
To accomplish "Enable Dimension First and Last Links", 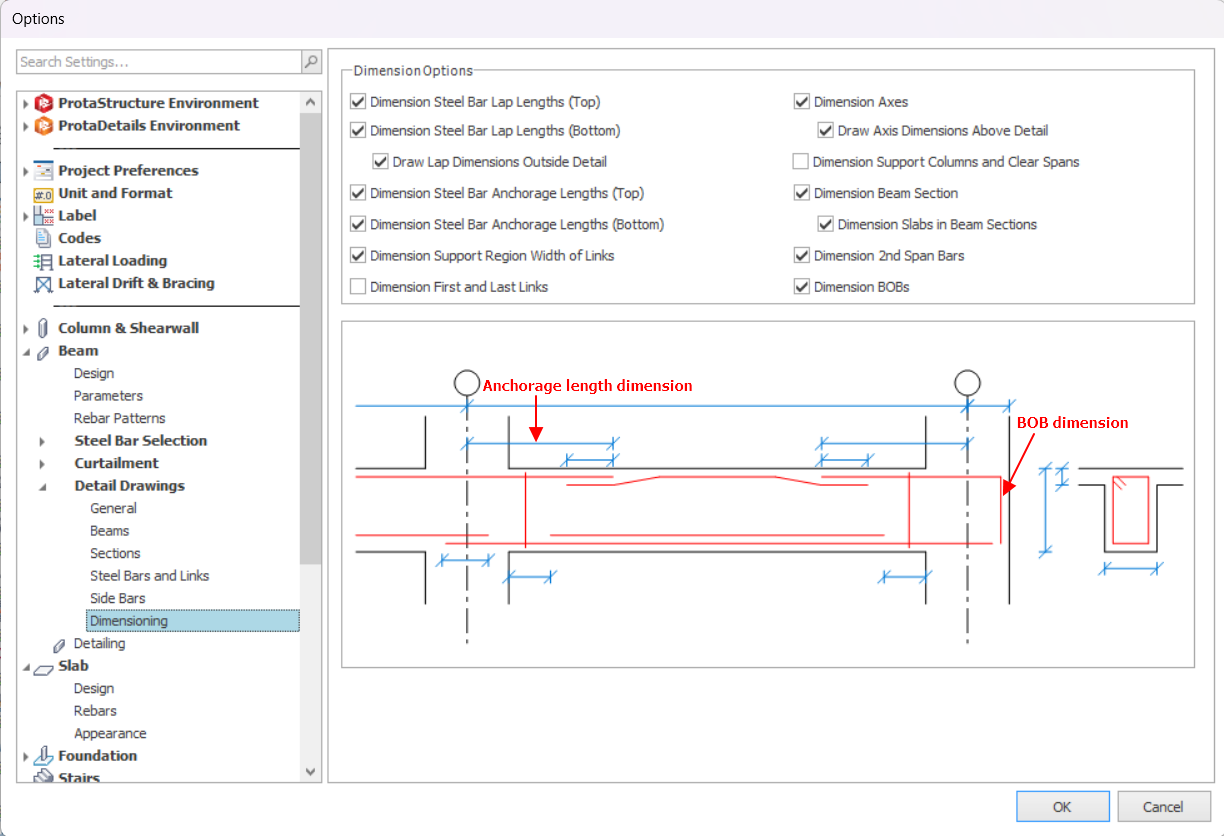I will pos(358,287).
